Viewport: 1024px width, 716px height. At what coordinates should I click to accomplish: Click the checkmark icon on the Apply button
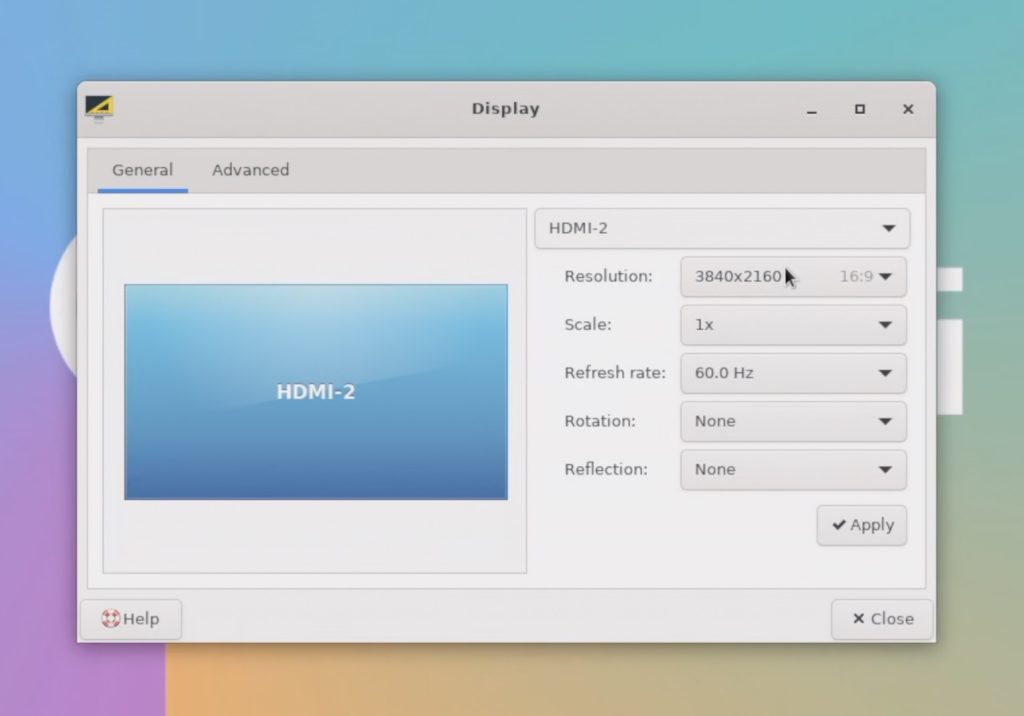coord(838,525)
